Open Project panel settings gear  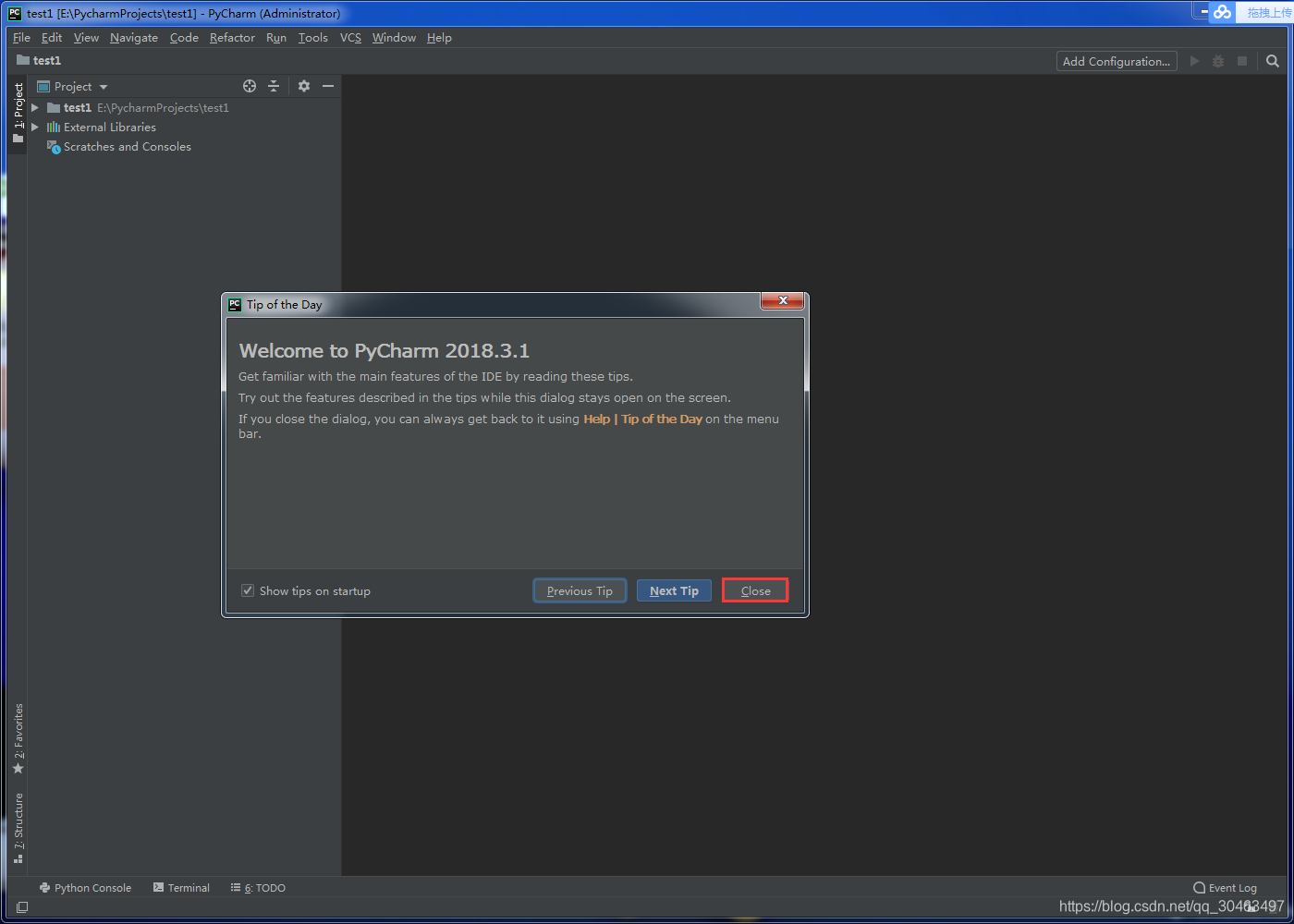coord(304,86)
